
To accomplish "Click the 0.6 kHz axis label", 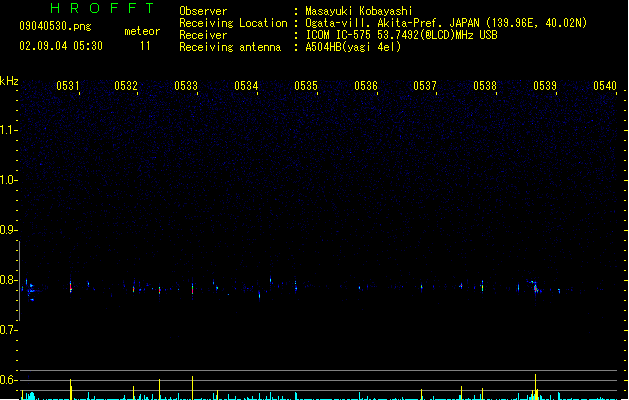I will pyautogui.click(x=8, y=380).
